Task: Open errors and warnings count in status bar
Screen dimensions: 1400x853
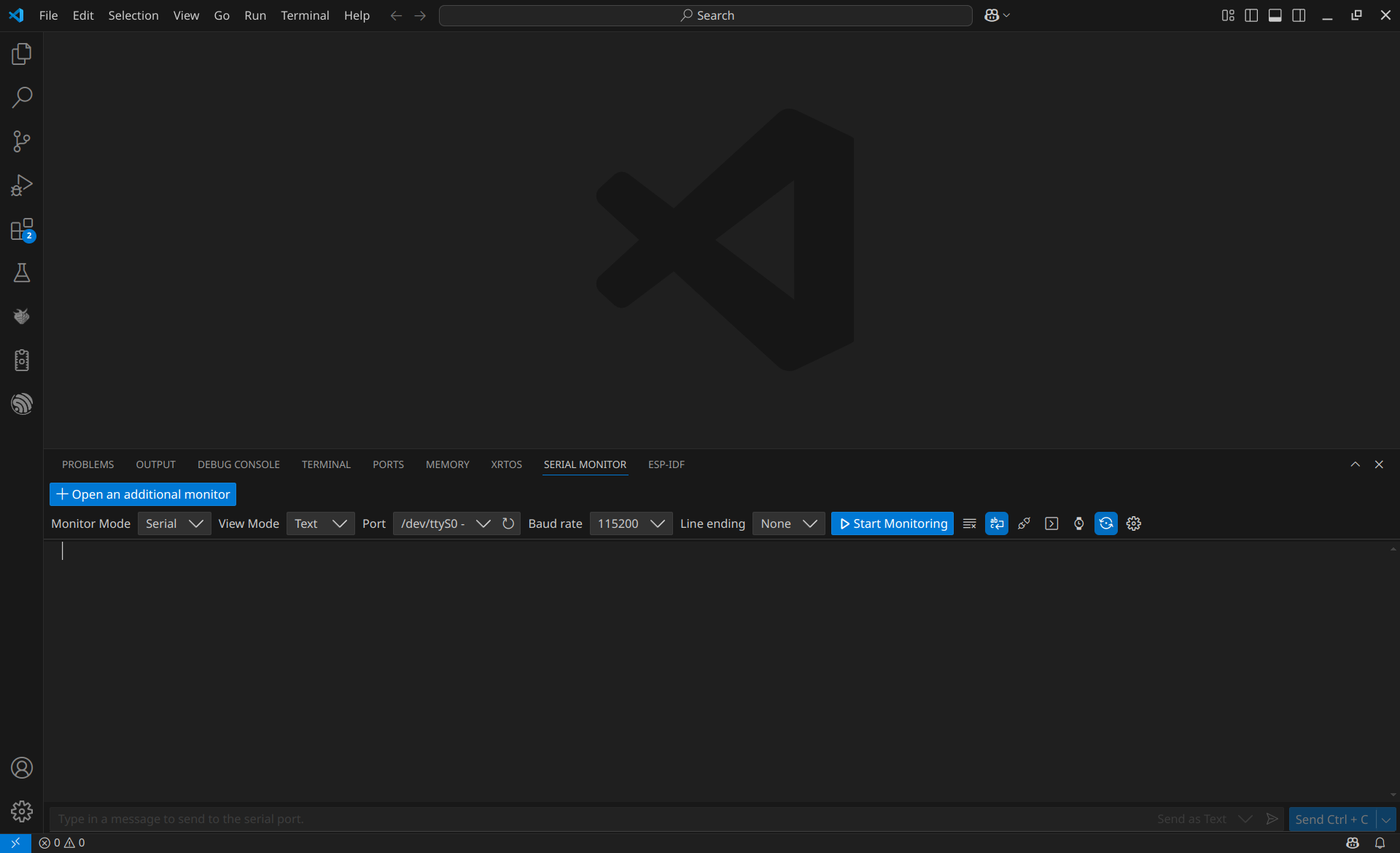Action: point(62,843)
